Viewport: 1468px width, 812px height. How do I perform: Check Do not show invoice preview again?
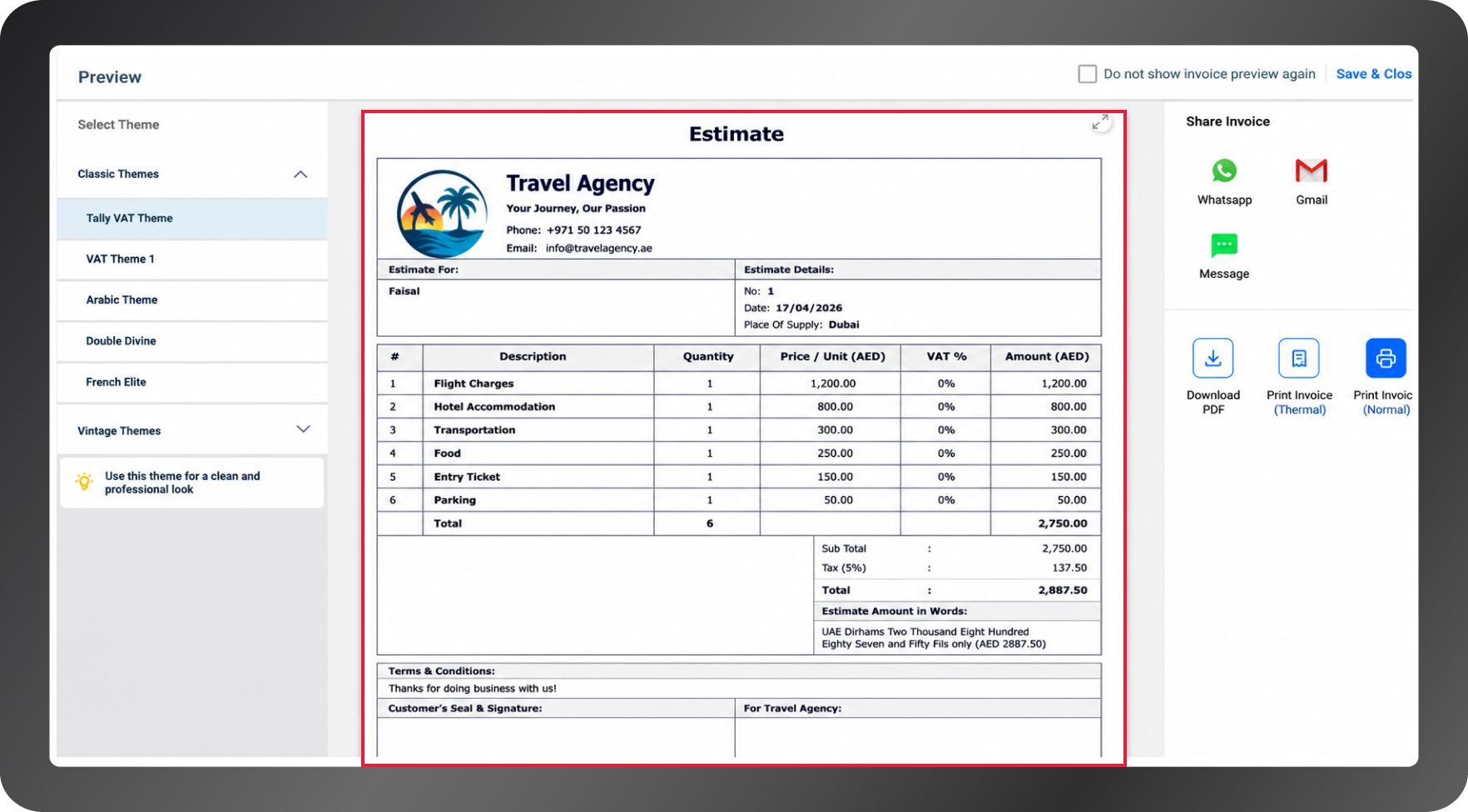click(x=1087, y=74)
